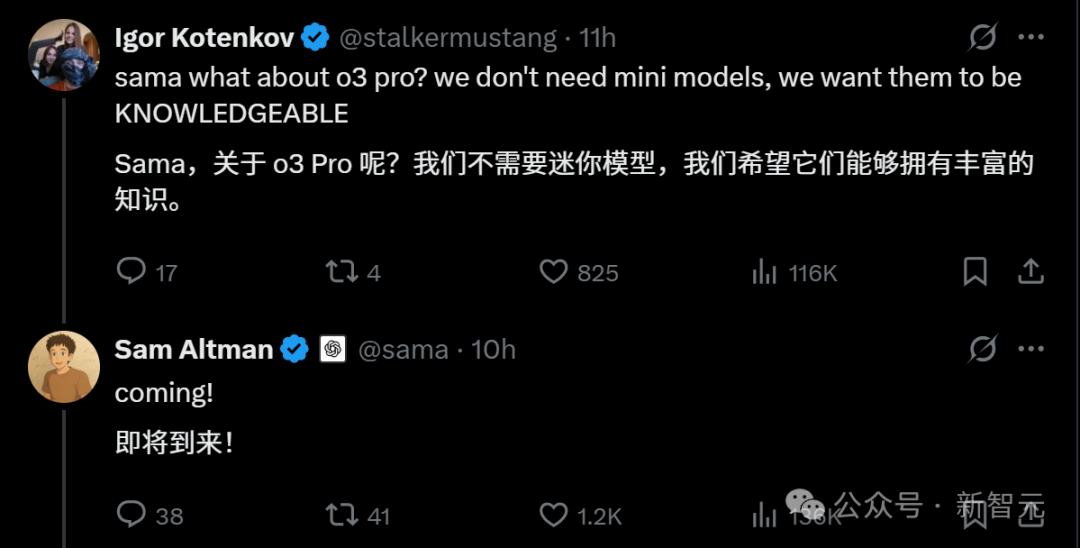Retweet Igor Kotenkov's post
This screenshot has height=548, width=1080.
point(342,271)
